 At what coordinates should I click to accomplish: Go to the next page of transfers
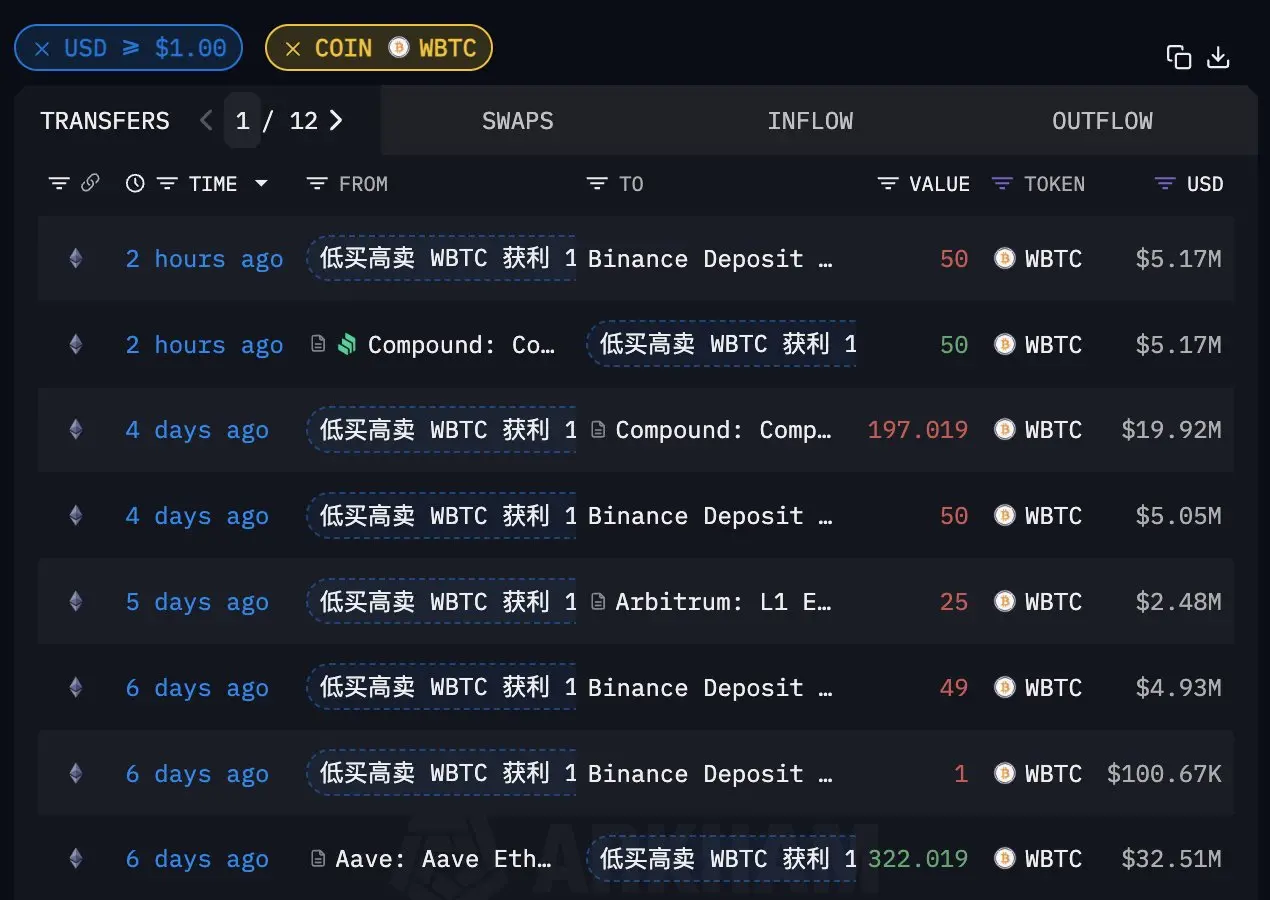[x=337, y=120]
